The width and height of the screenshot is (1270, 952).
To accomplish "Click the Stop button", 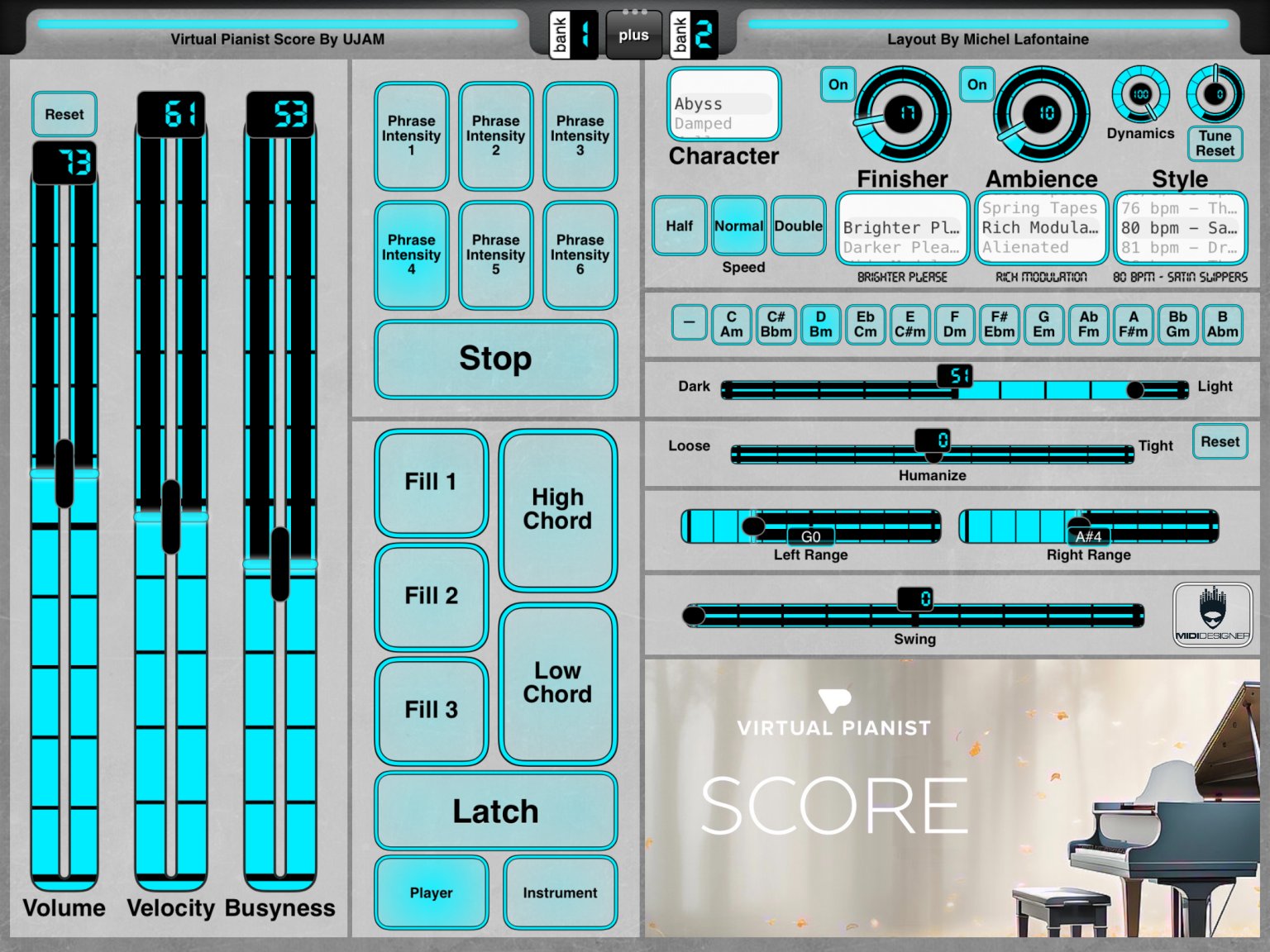I will click(x=496, y=359).
